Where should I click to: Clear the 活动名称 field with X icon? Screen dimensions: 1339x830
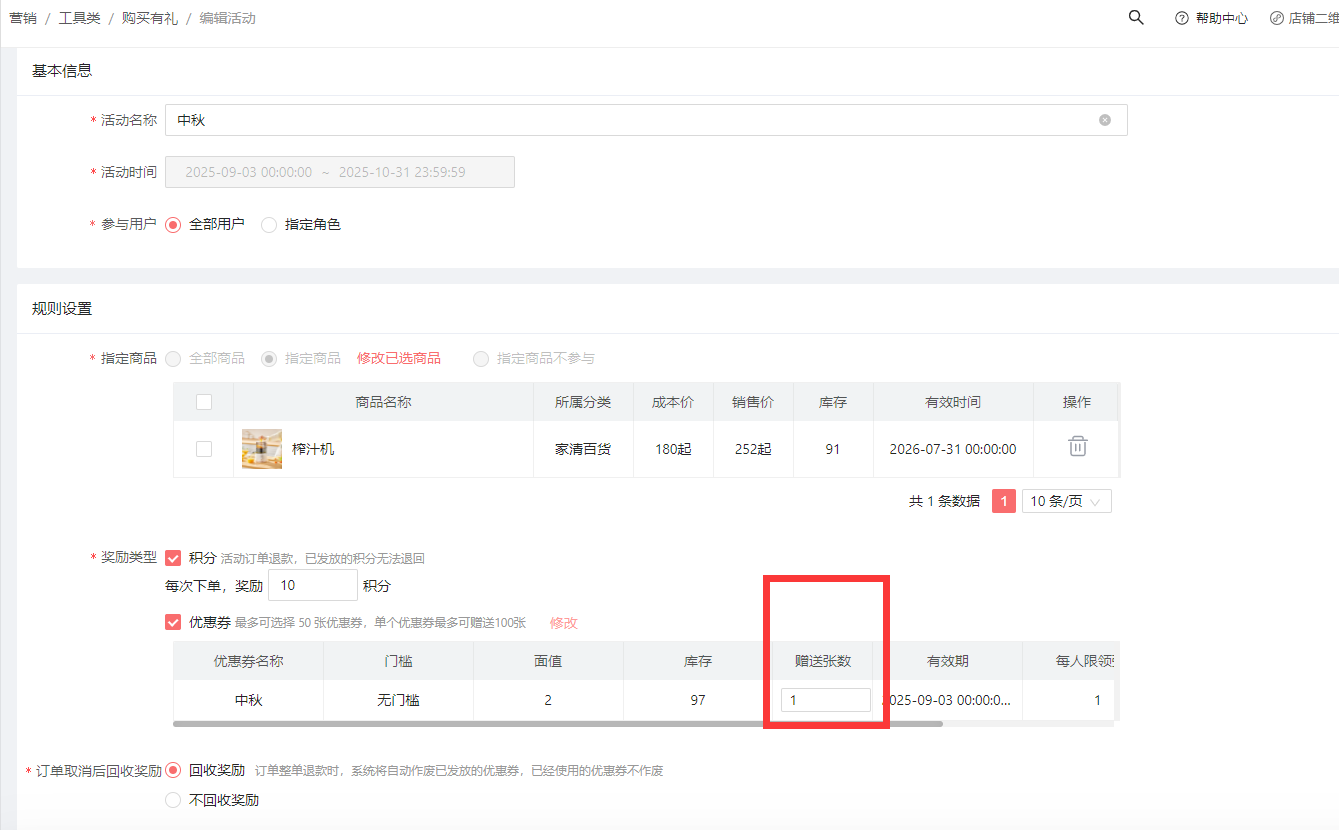(1105, 120)
